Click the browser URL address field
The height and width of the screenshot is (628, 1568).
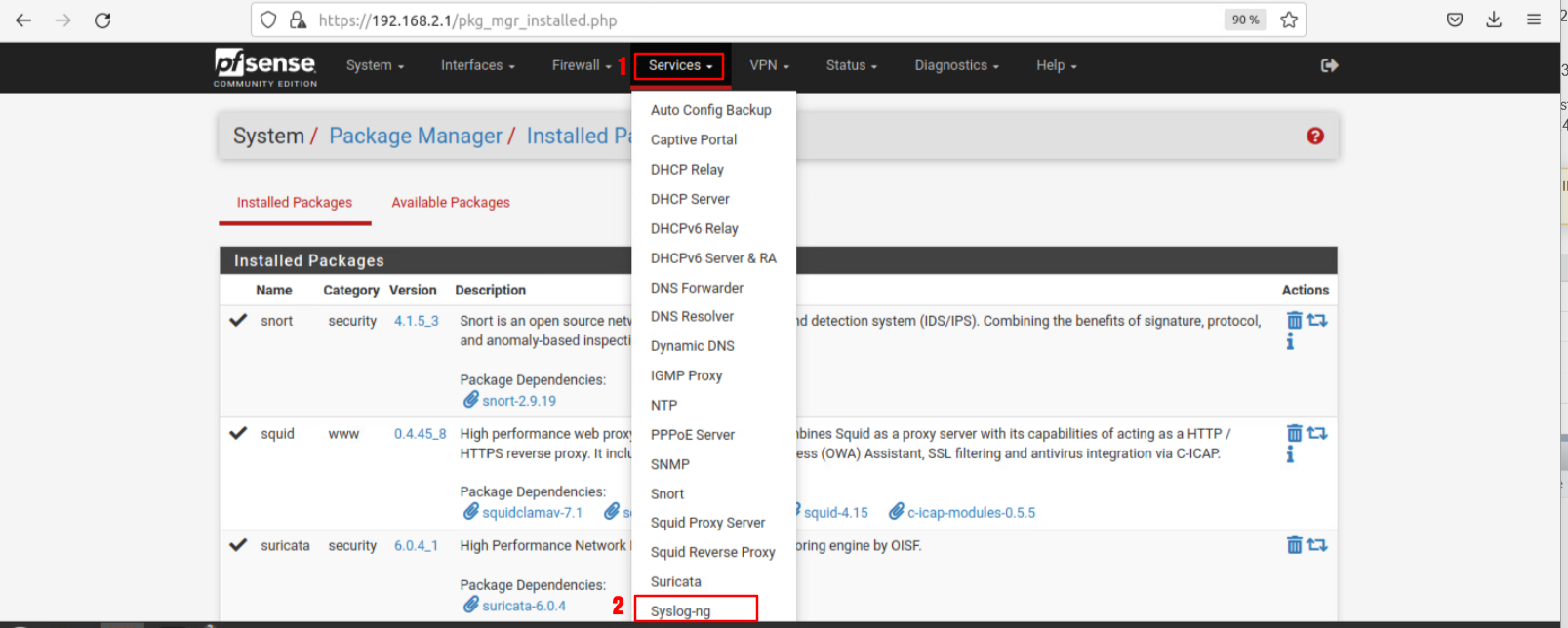761,20
